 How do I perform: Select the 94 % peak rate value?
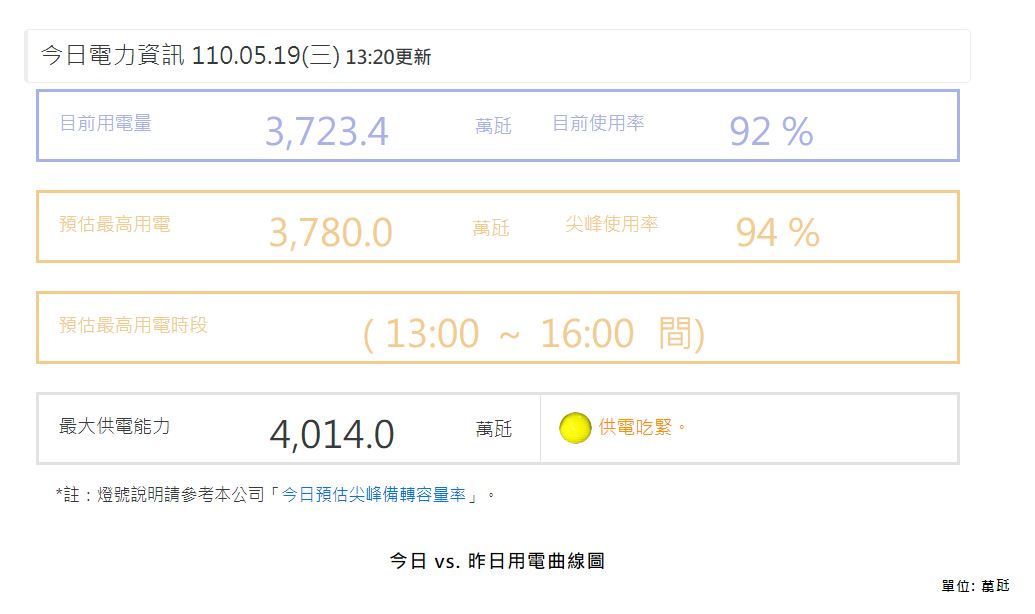pos(777,233)
